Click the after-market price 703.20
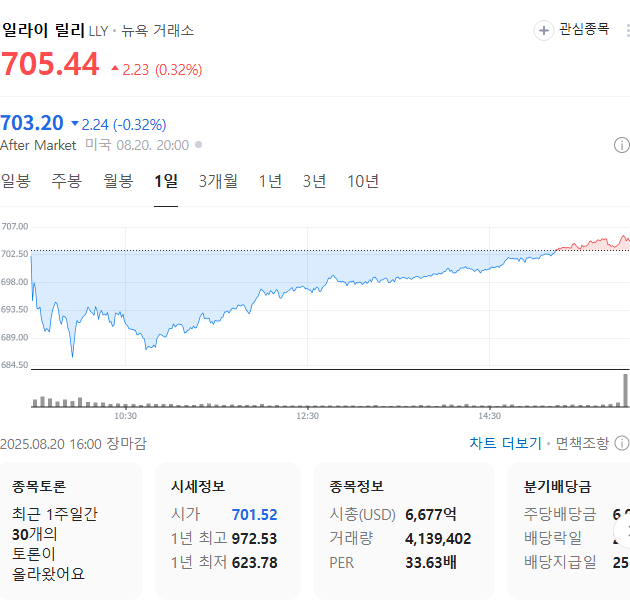Screen dimensions: 630x600 click(32, 123)
